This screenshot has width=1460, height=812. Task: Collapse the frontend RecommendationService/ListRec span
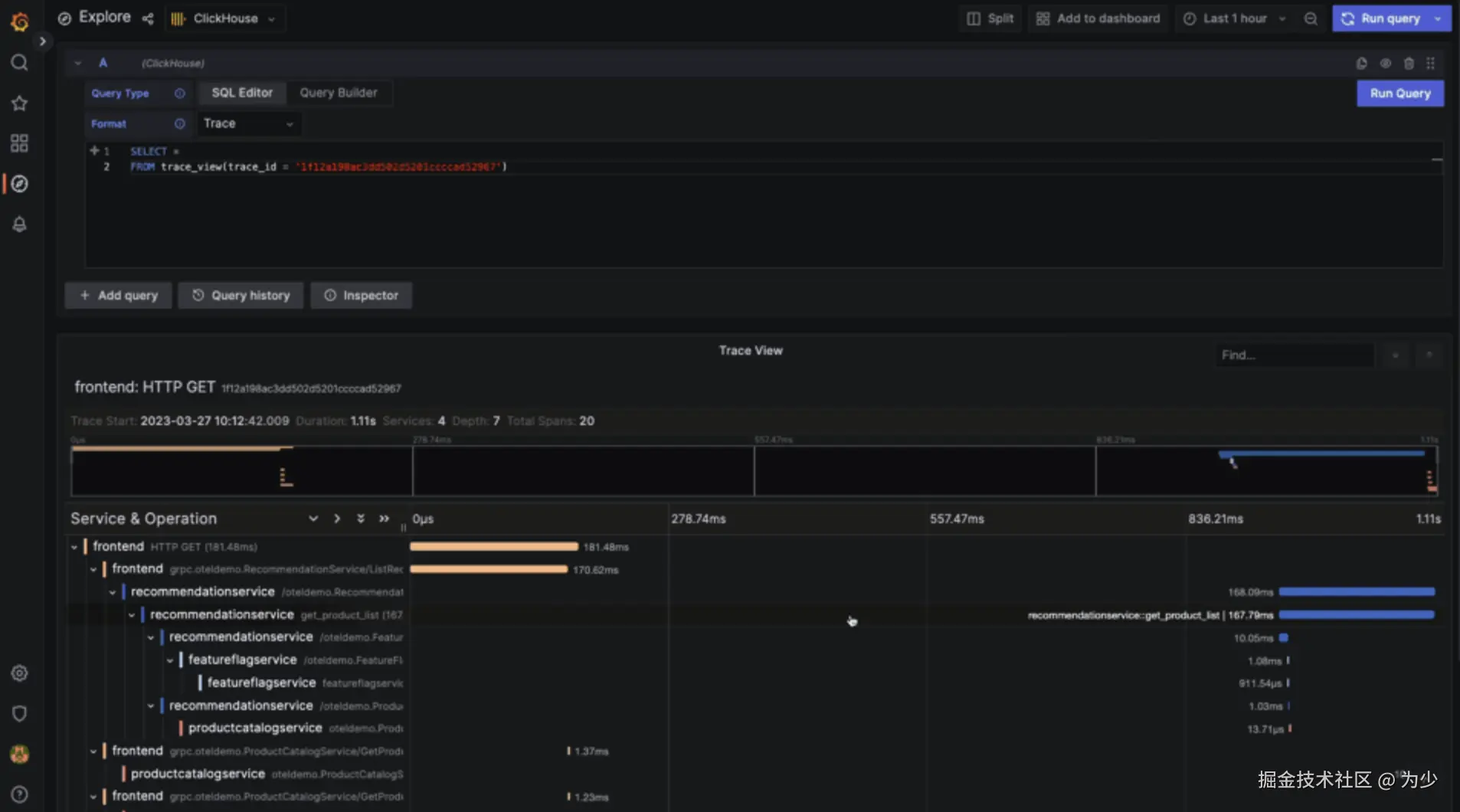click(x=93, y=569)
